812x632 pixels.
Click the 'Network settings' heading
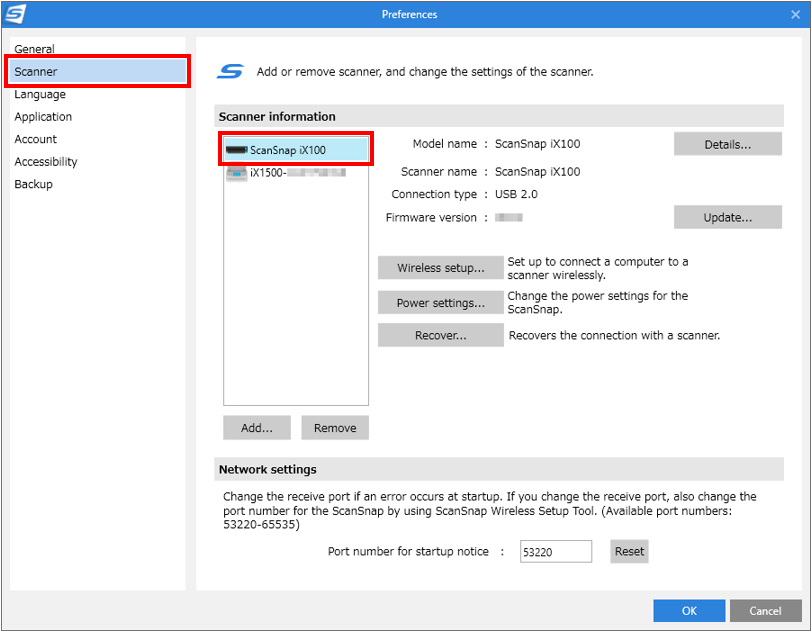point(268,469)
